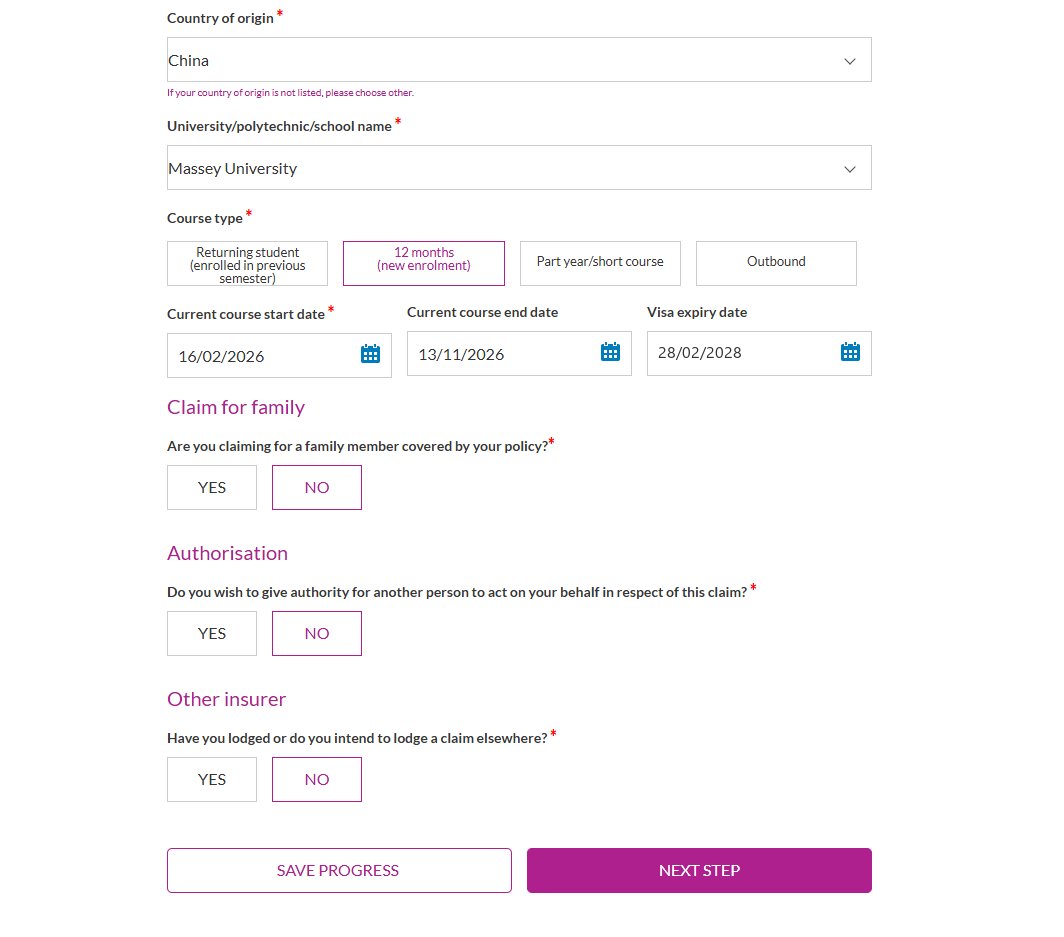Select NO for claim lodged elsewhere
1064x937 pixels.
click(x=317, y=779)
